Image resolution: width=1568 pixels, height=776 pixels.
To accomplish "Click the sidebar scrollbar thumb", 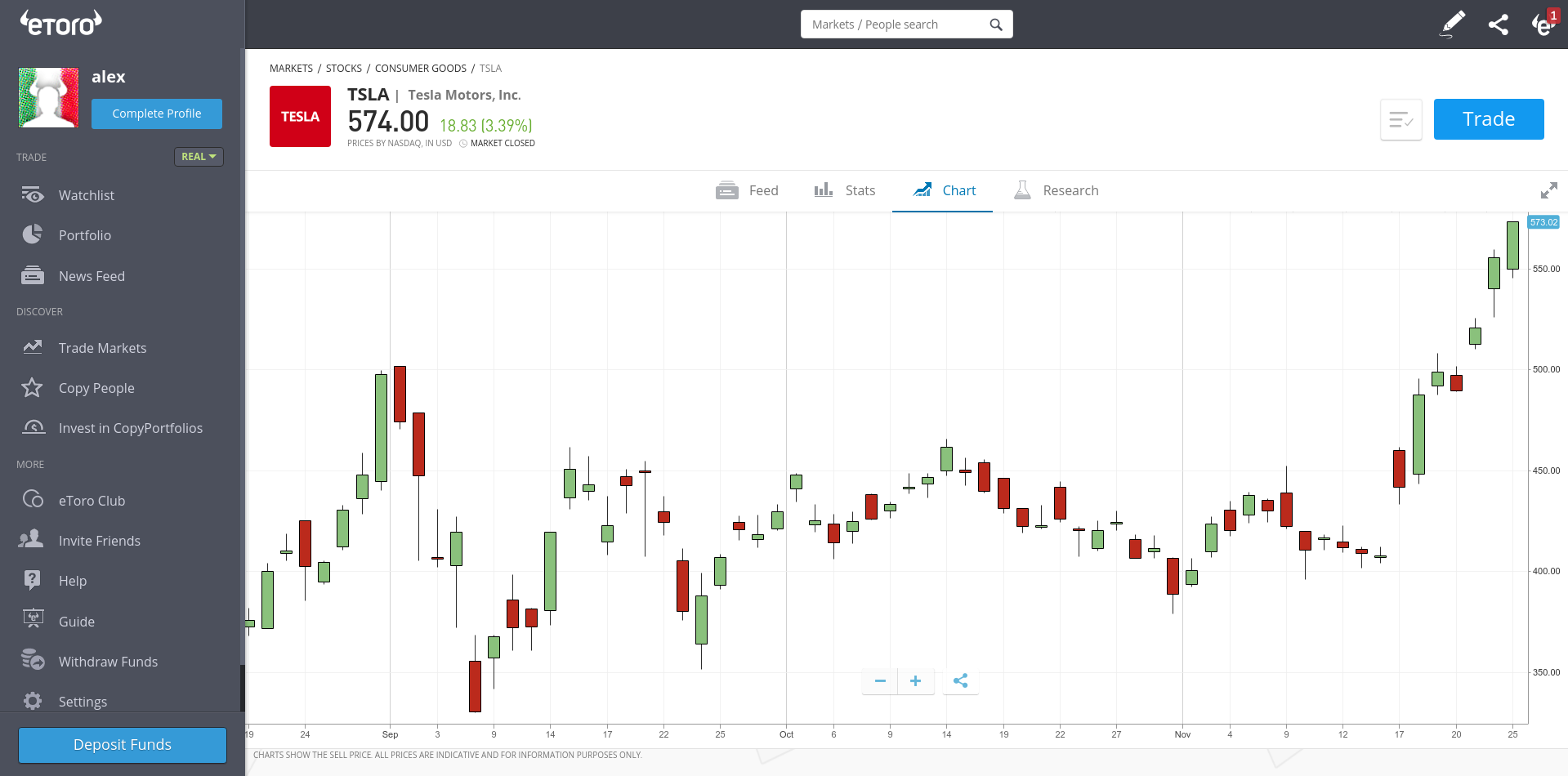I will click(x=242, y=688).
